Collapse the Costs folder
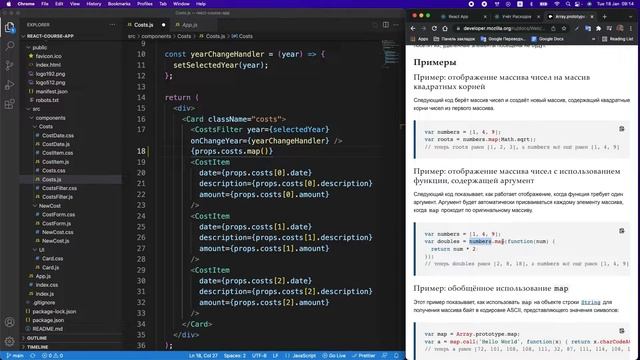 (x=46, y=127)
